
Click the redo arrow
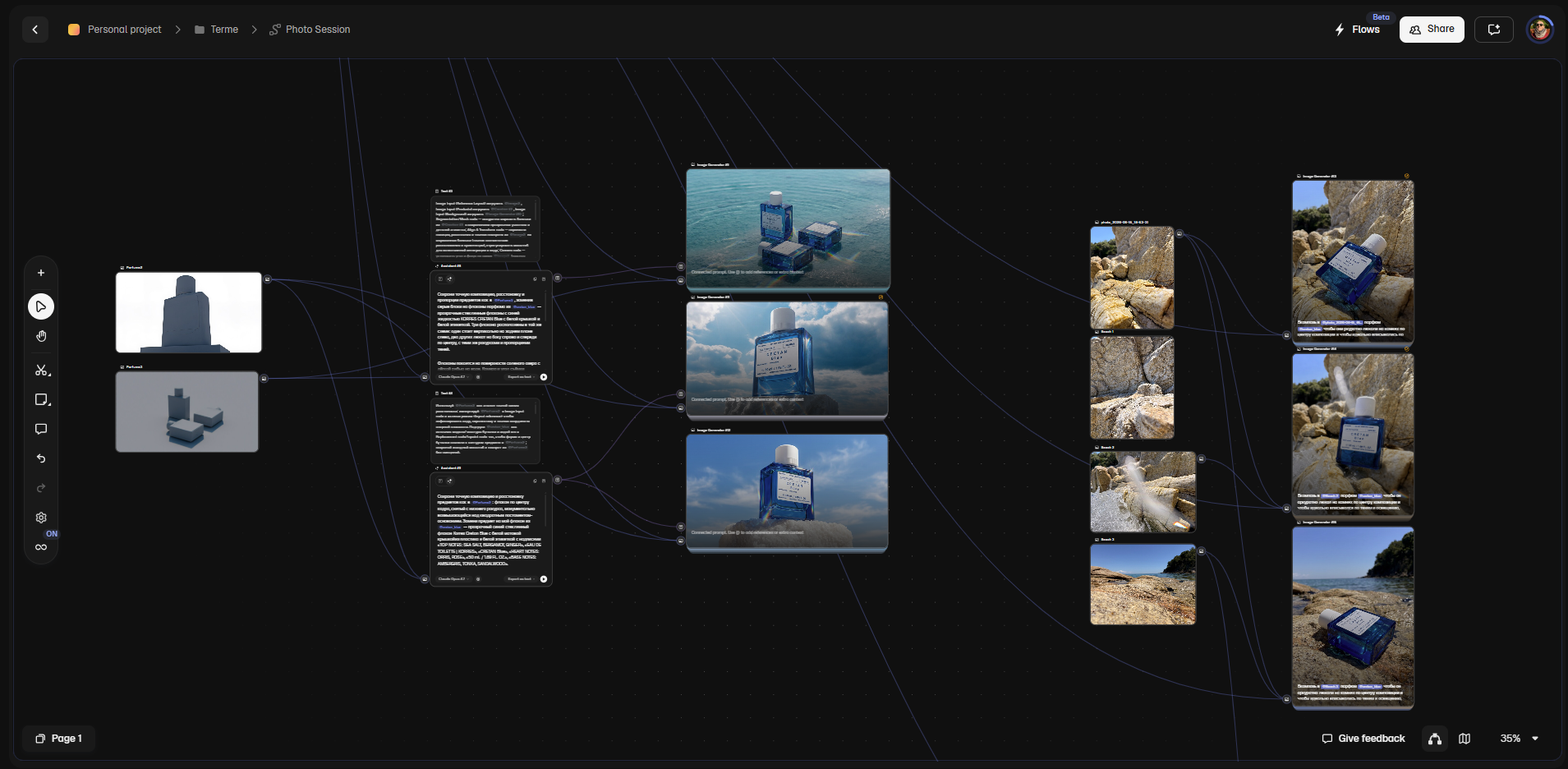point(41,489)
